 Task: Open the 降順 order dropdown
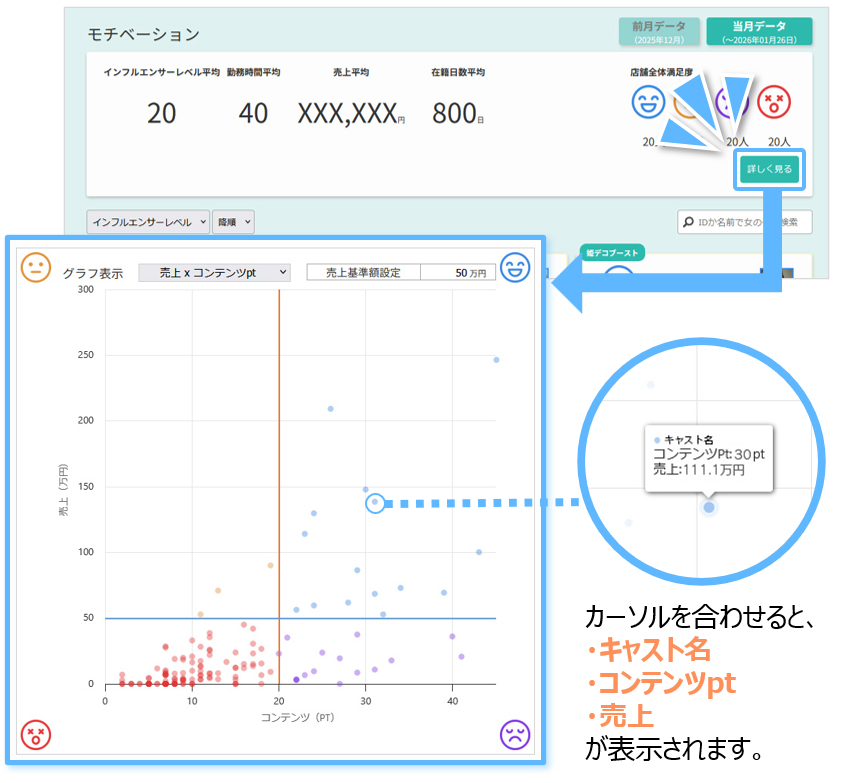click(233, 222)
